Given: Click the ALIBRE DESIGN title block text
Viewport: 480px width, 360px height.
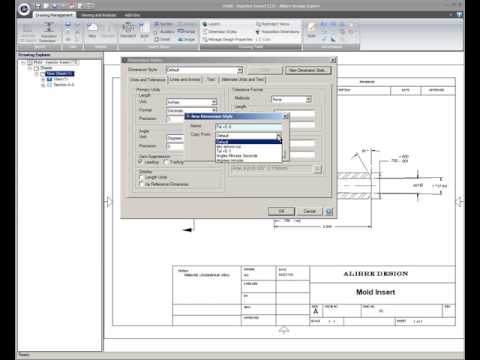Looking at the screenshot, I should click(376, 274).
